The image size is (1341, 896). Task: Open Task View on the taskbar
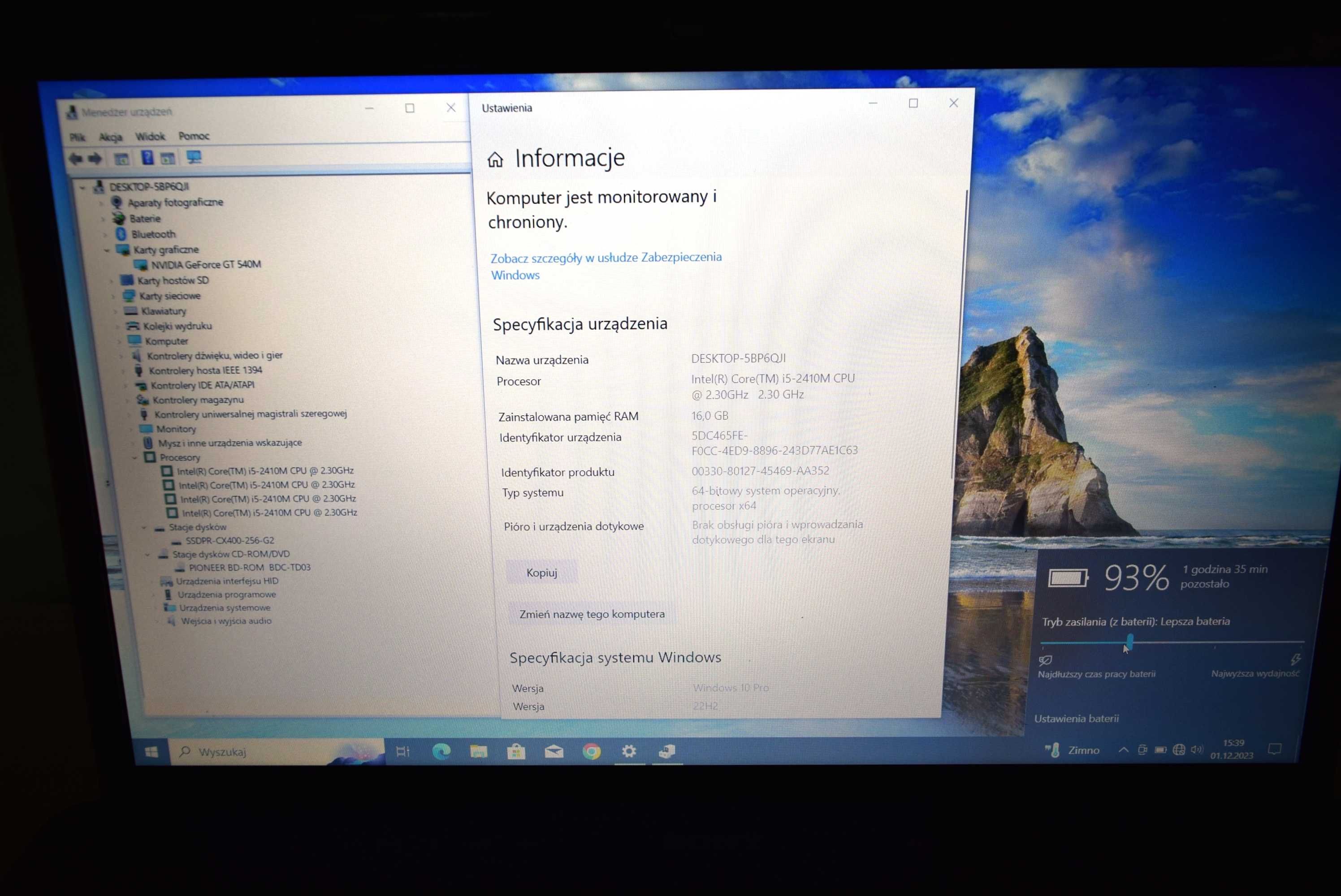pos(403,752)
